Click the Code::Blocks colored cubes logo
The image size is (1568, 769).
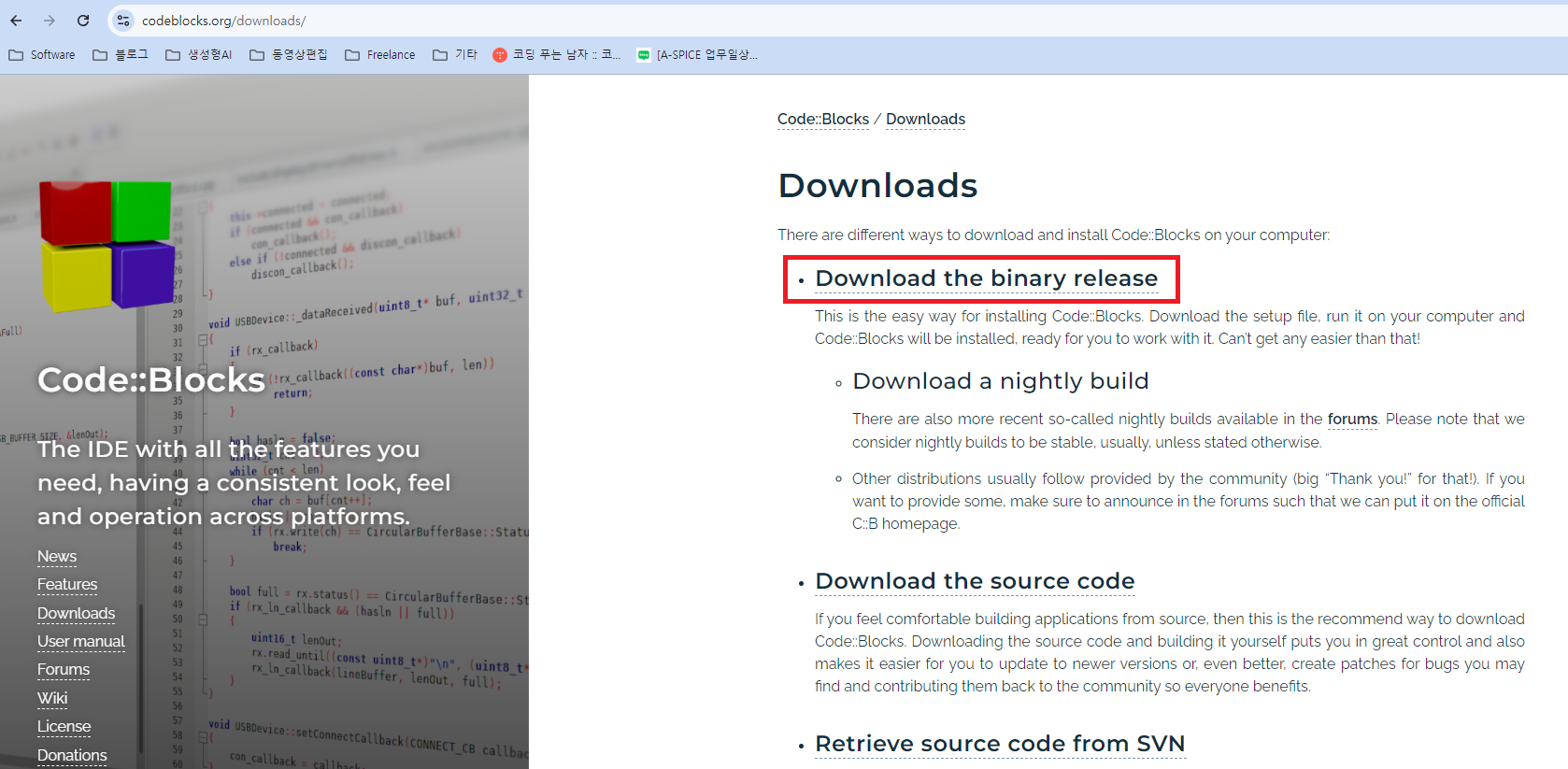[107, 245]
